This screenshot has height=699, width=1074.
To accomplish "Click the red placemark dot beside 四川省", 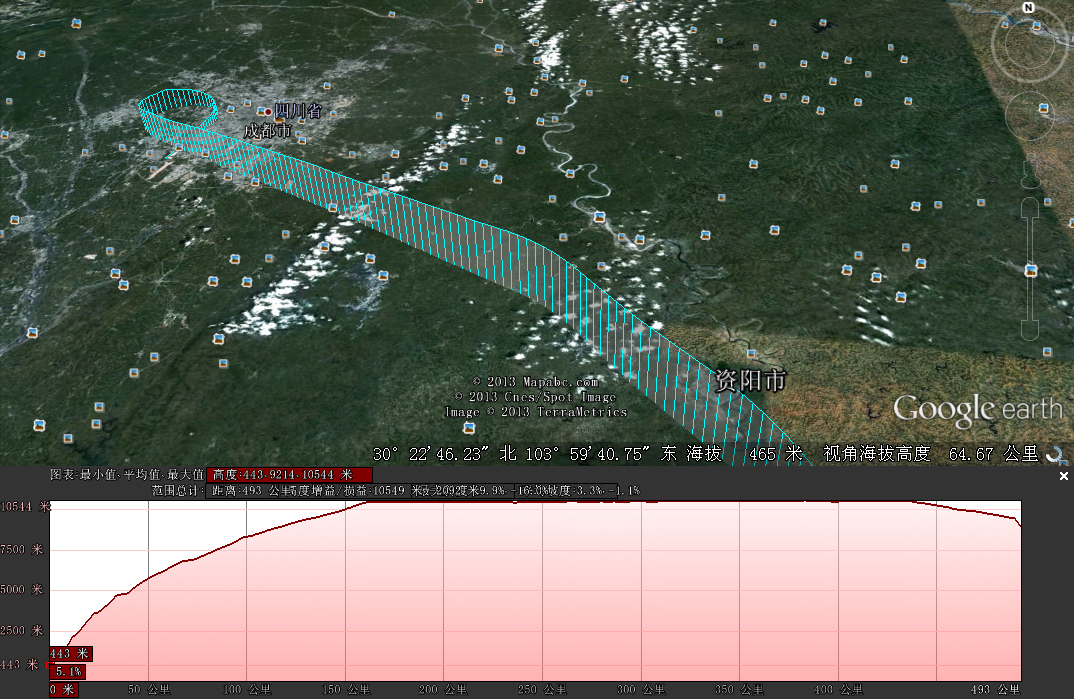I will pos(268,111).
